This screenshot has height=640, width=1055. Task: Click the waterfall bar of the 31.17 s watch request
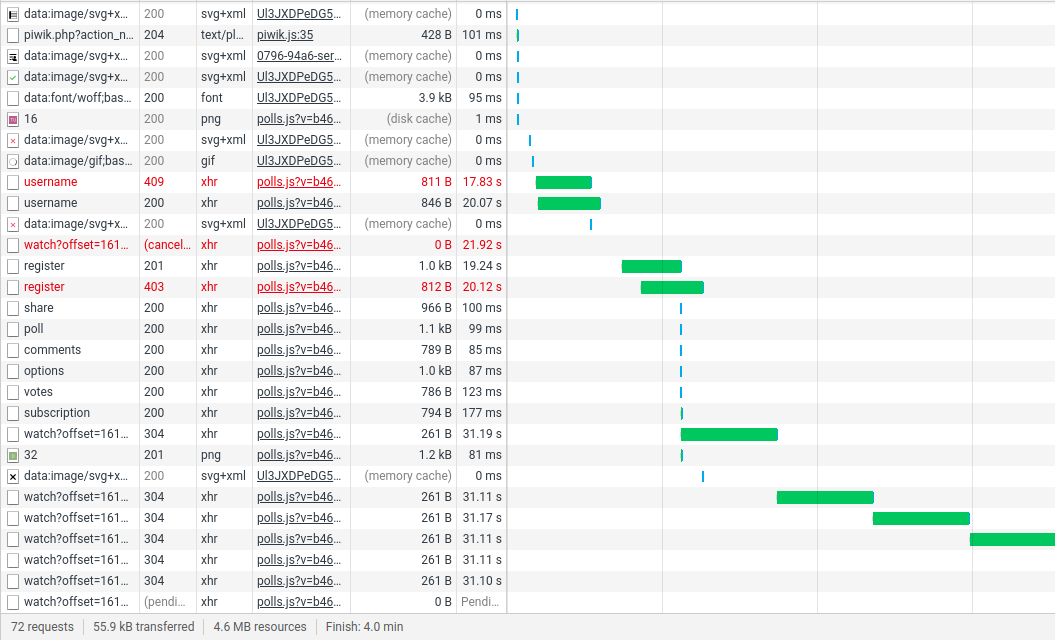click(x=921, y=518)
